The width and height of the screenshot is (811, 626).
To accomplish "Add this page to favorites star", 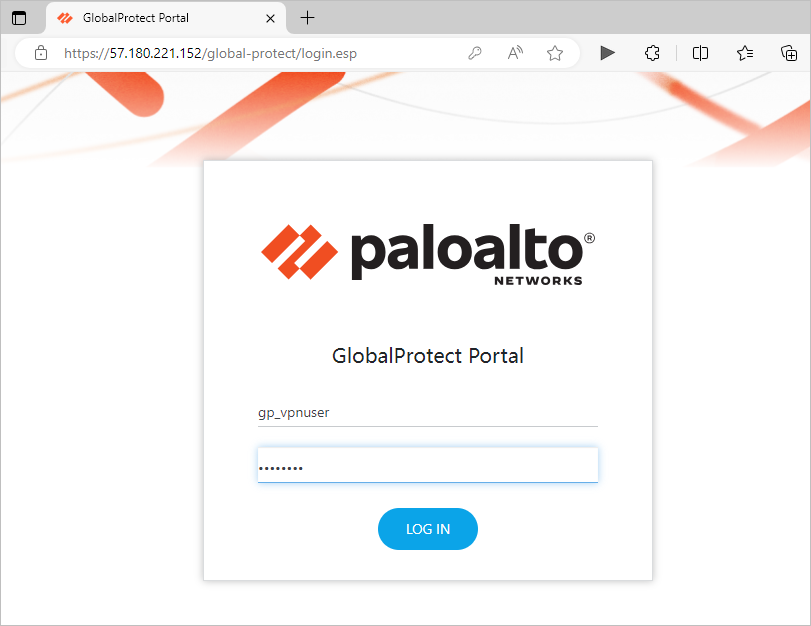I will coord(554,53).
